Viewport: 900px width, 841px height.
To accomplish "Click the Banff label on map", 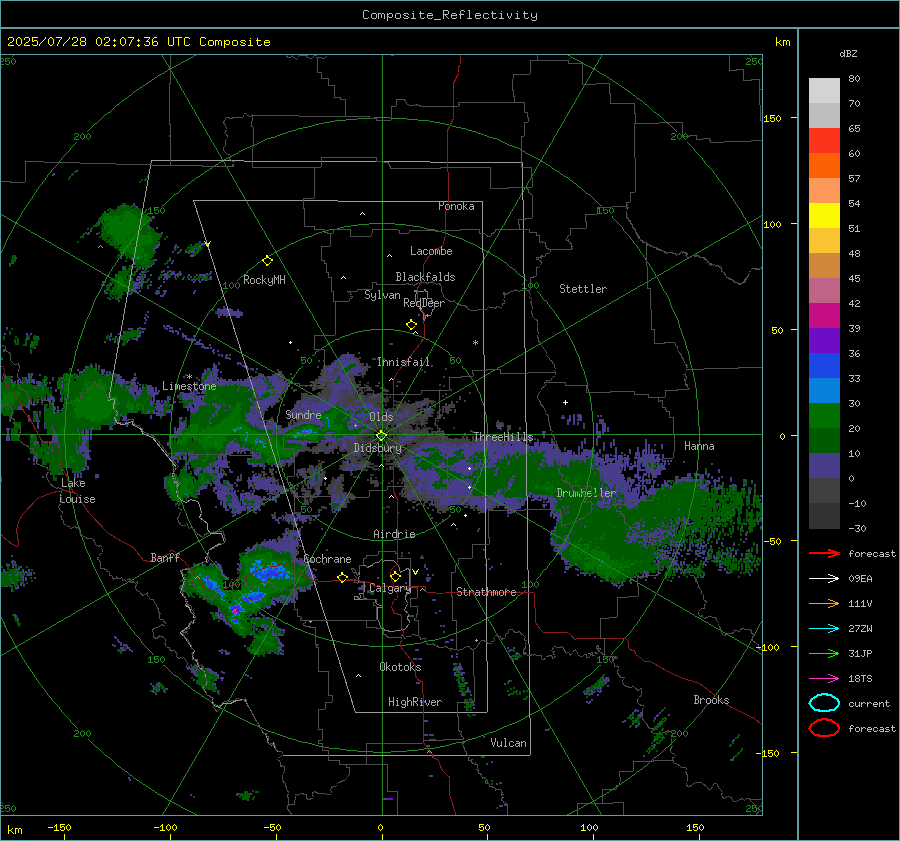I will [x=165, y=558].
